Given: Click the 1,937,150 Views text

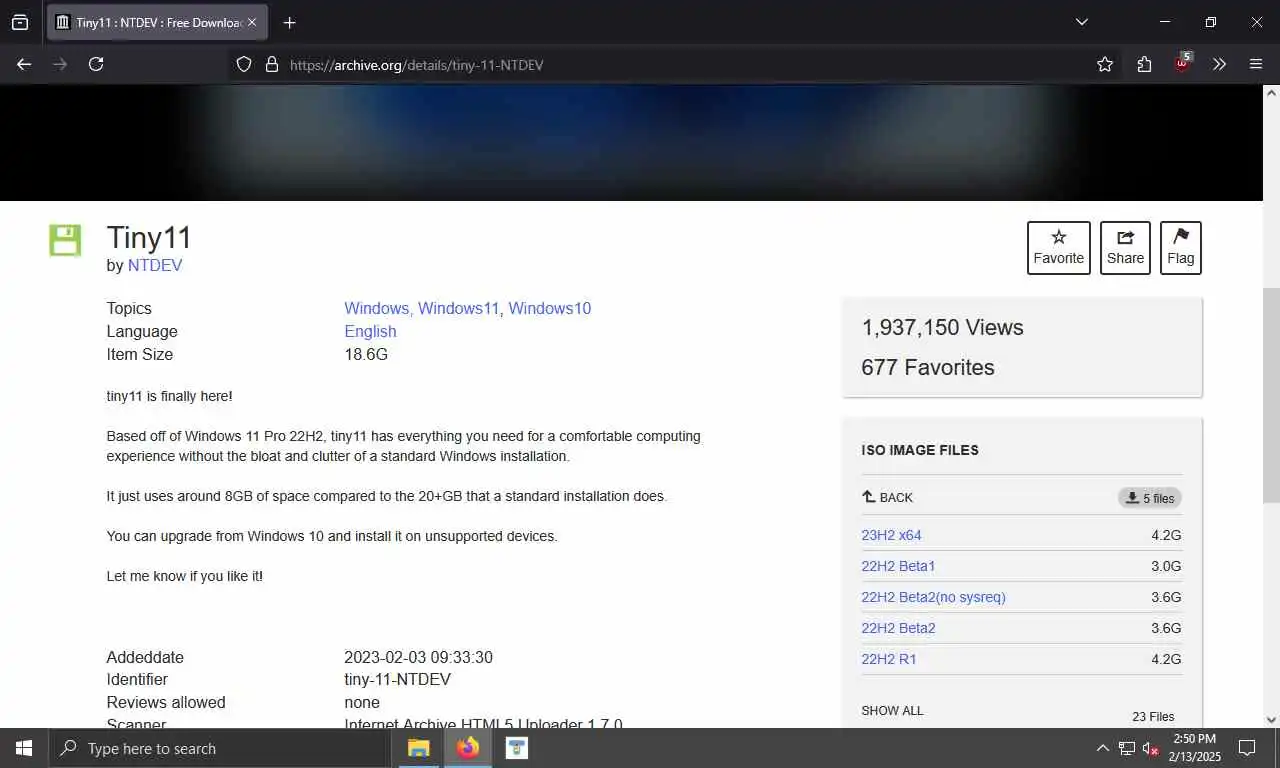Looking at the screenshot, I should (942, 327).
